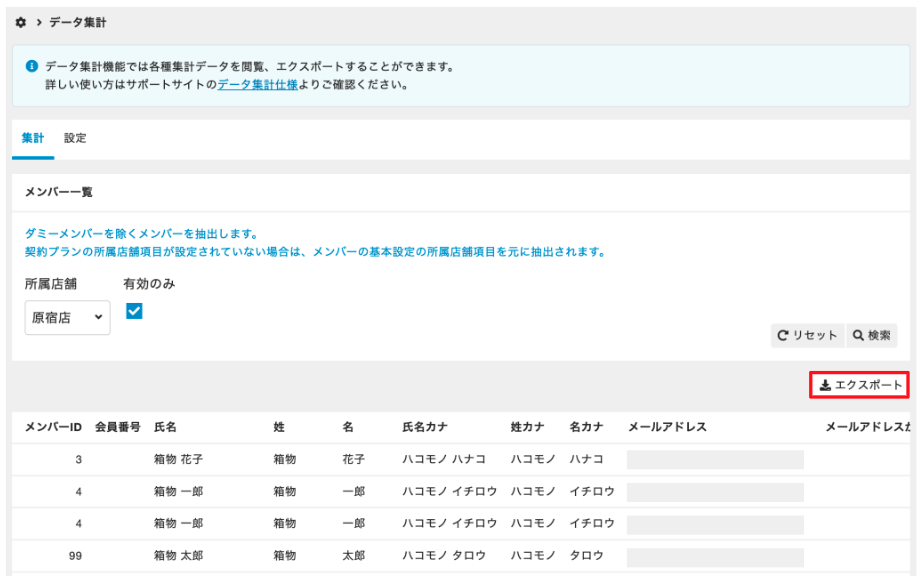Click the magnifier icon on 検索 button

tap(858, 335)
